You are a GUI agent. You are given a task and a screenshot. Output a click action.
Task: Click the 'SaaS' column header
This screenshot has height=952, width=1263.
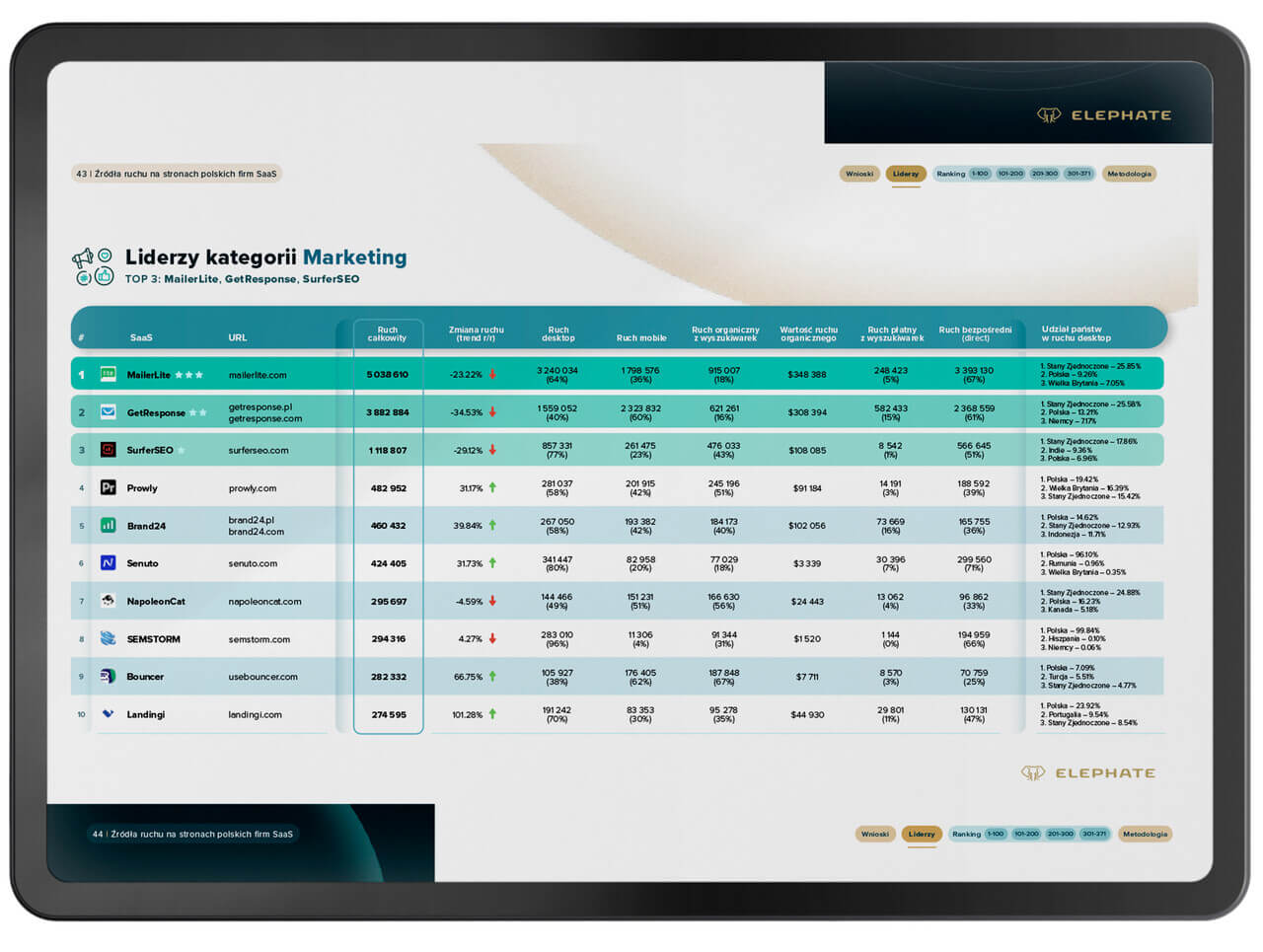click(x=141, y=337)
